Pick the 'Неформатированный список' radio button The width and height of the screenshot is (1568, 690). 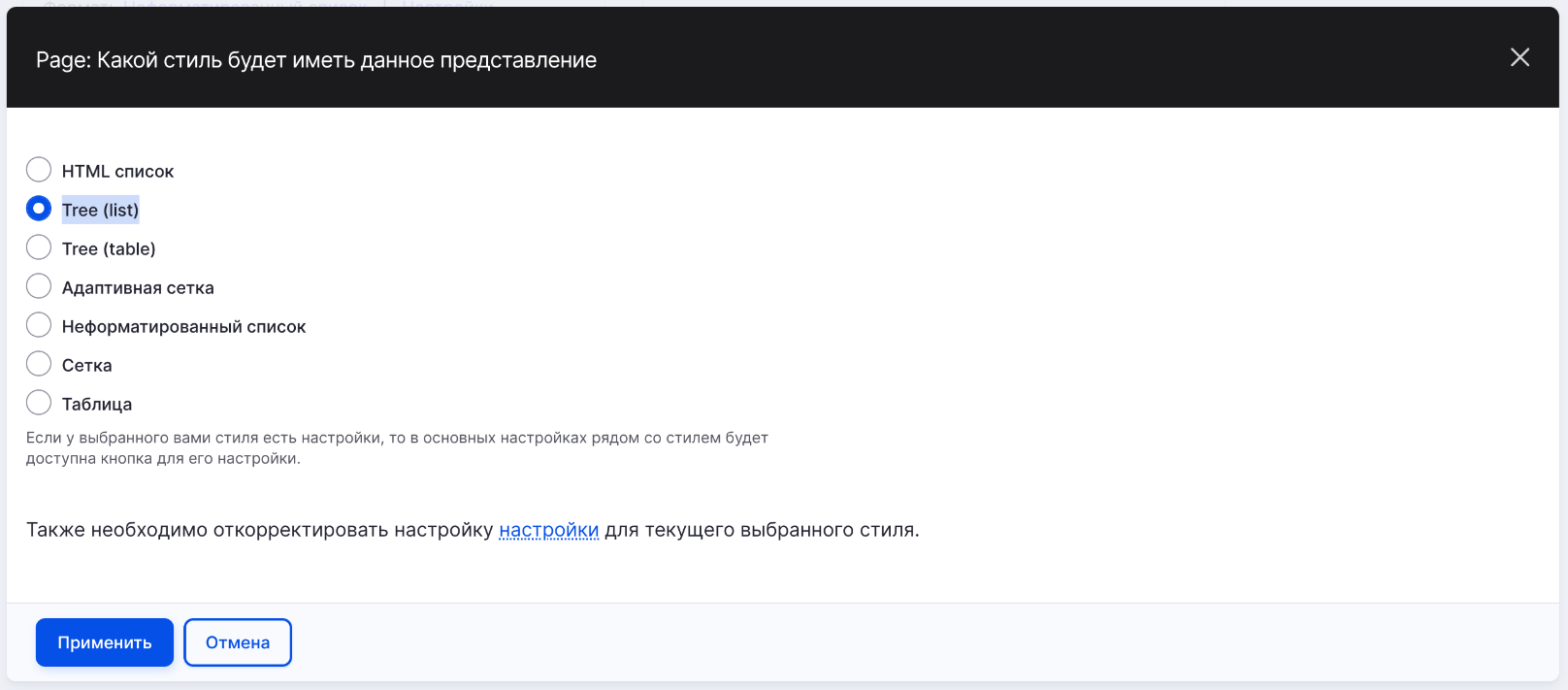point(39,325)
